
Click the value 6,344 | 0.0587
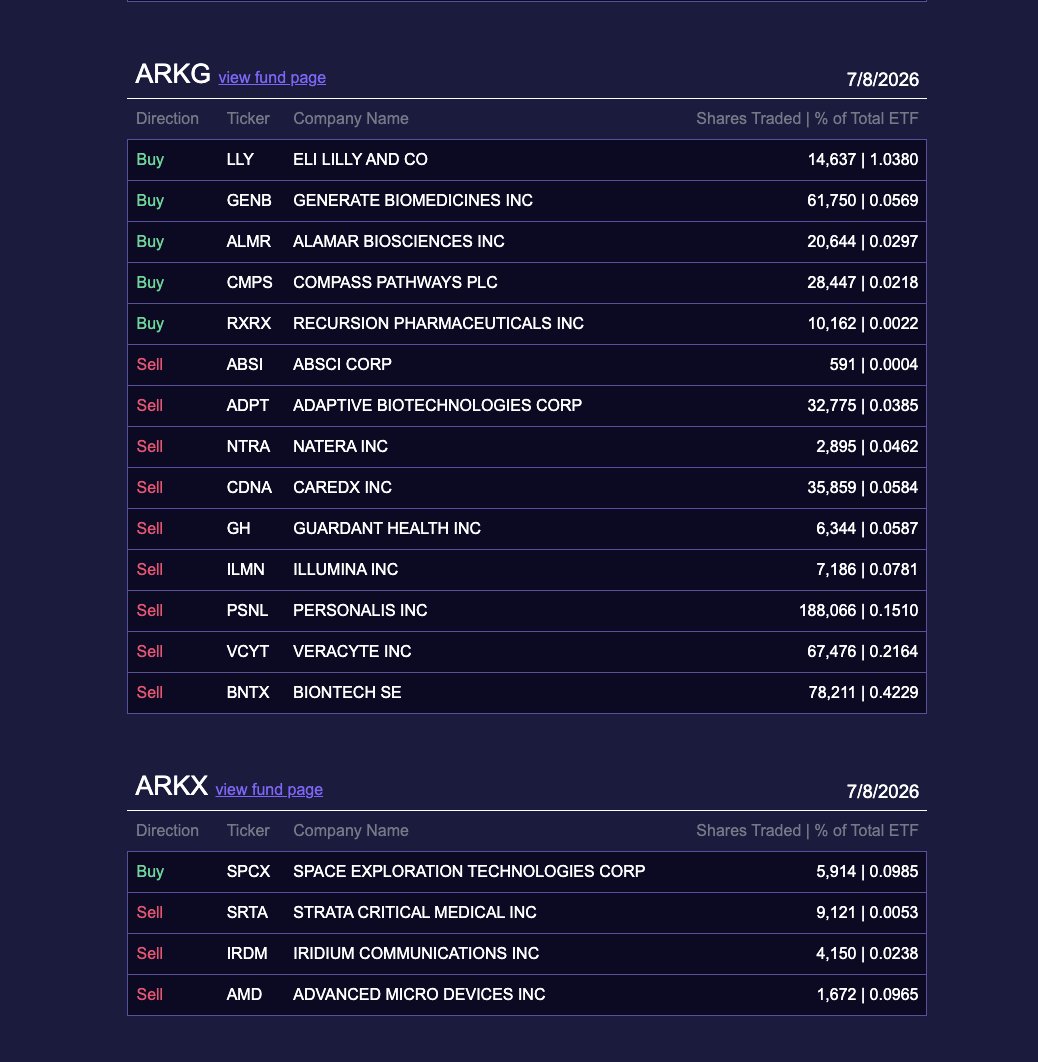(867, 528)
